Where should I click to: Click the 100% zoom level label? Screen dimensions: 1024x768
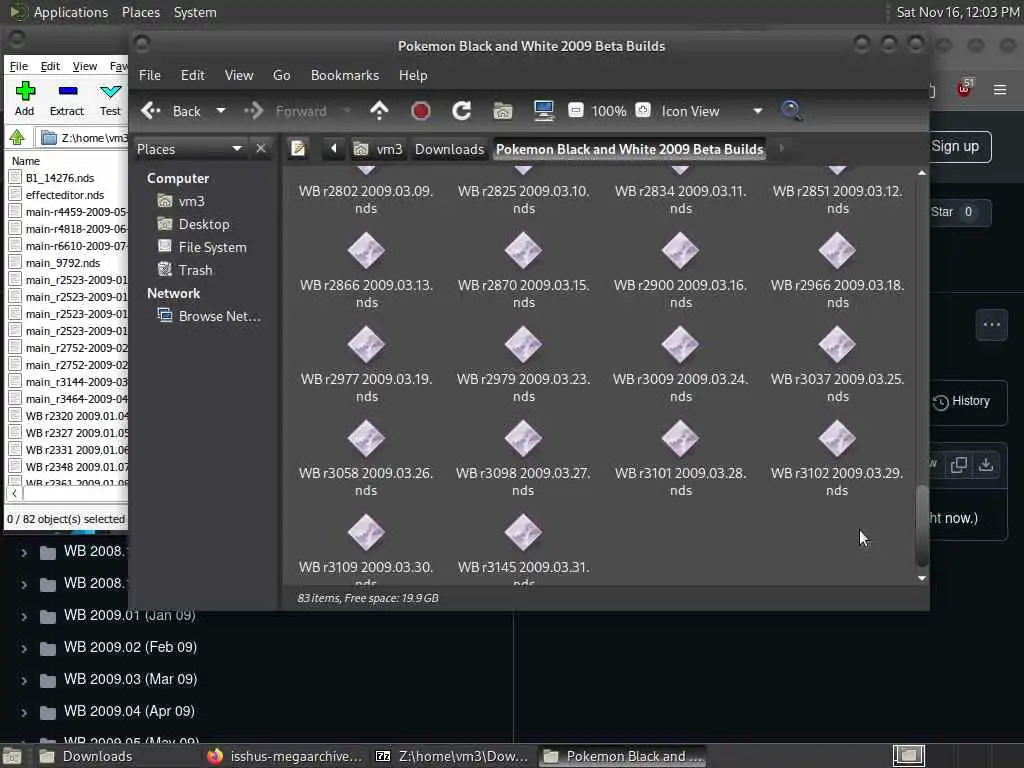609,111
